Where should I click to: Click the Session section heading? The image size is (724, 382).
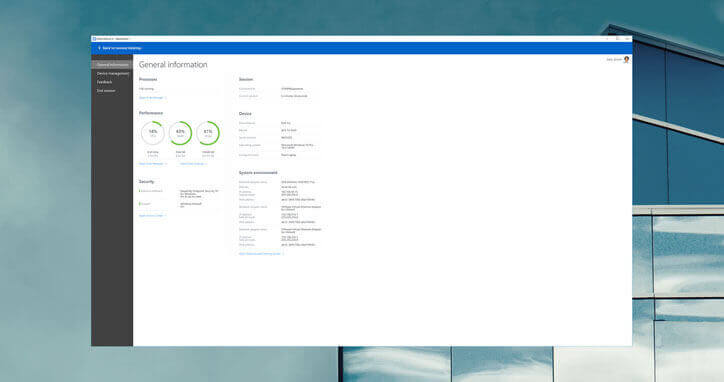click(x=246, y=79)
